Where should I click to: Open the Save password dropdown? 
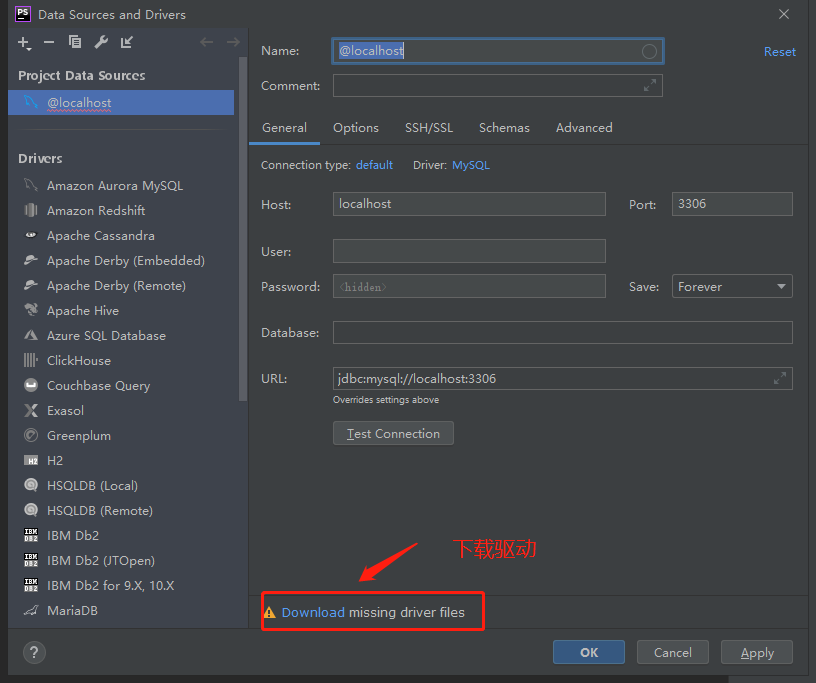point(732,286)
